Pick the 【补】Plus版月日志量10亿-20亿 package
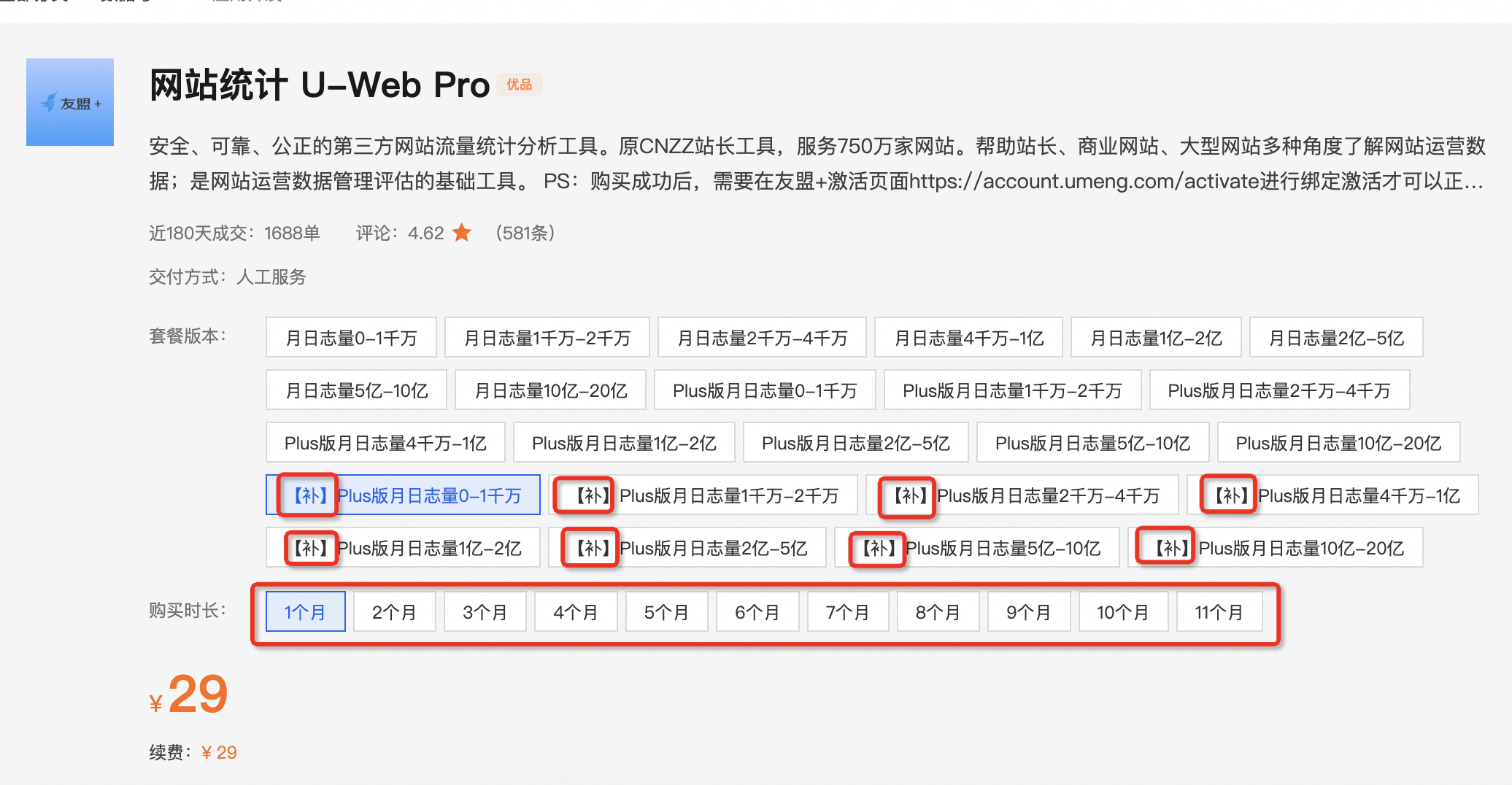The width and height of the screenshot is (1512, 785). click(x=1276, y=547)
